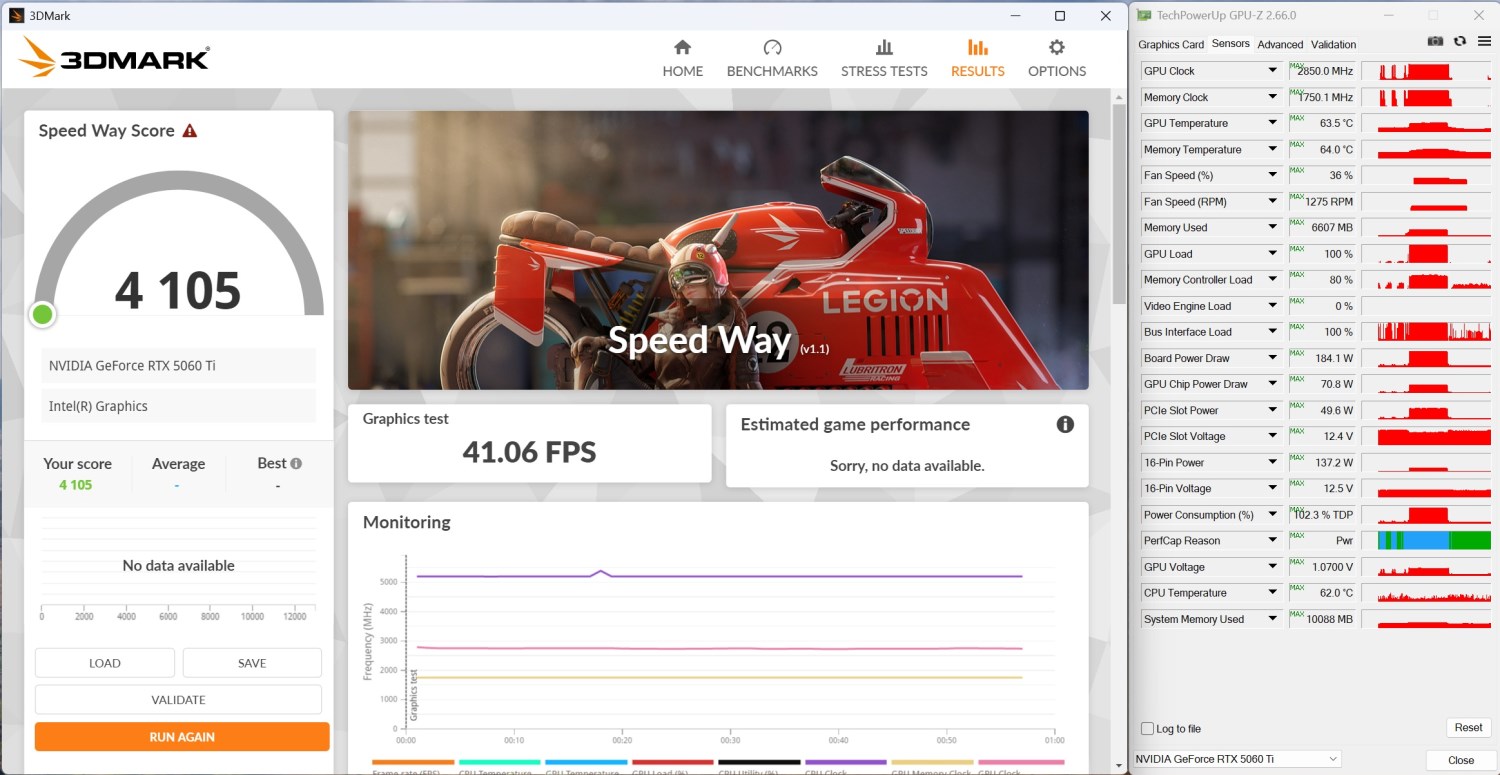Expand the Memory Used sensor dropdown
Image resolution: width=1500 pixels, height=775 pixels.
click(x=1273, y=227)
